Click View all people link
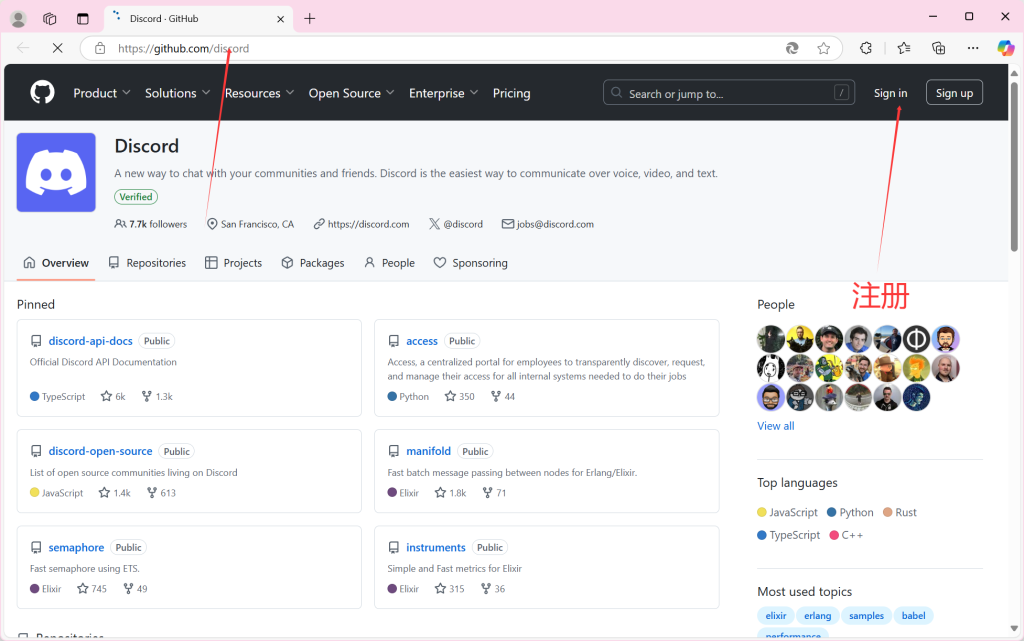 [x=776, y=426]
